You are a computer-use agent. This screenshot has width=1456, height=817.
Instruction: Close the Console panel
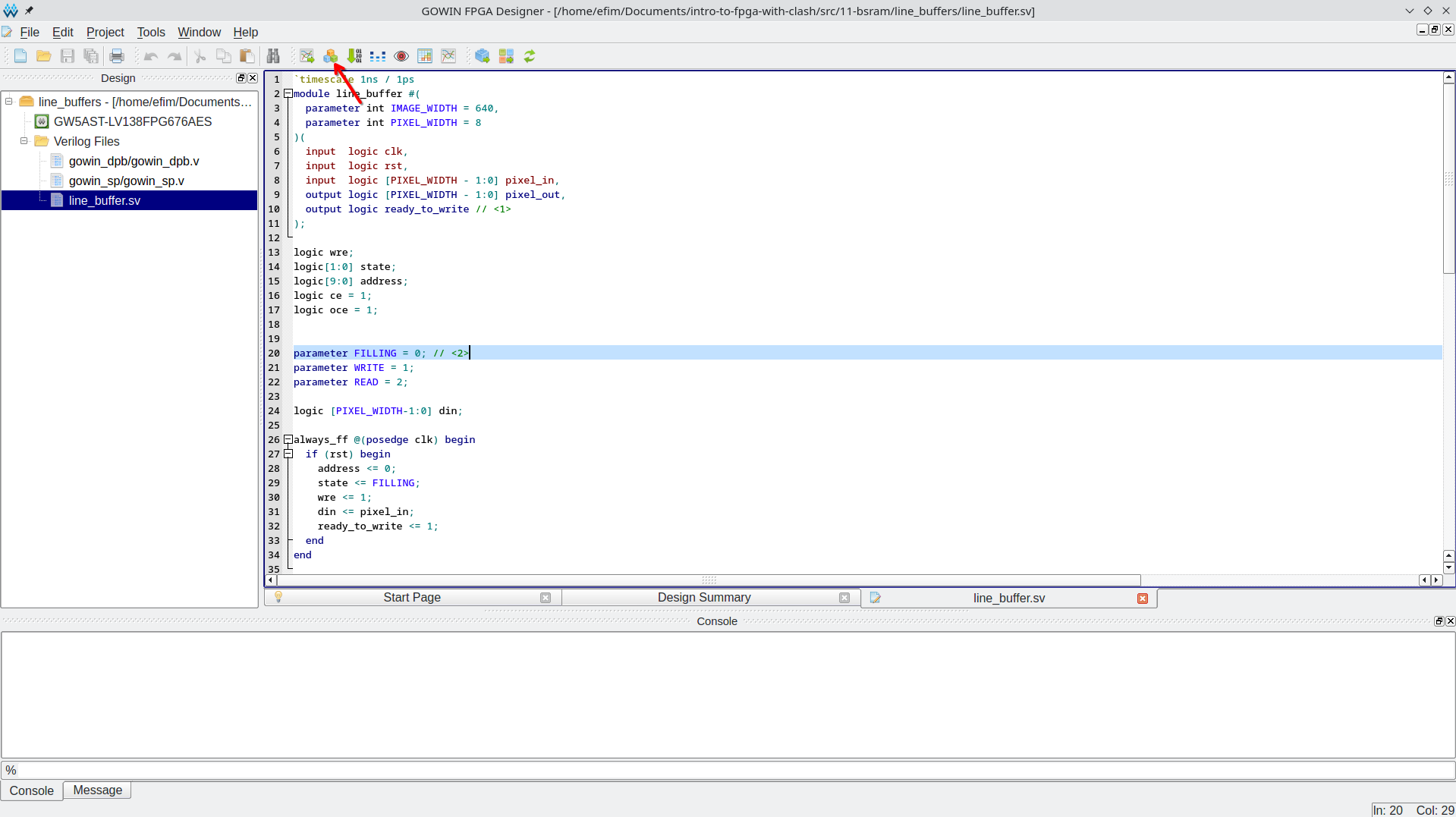[1450, 621]
